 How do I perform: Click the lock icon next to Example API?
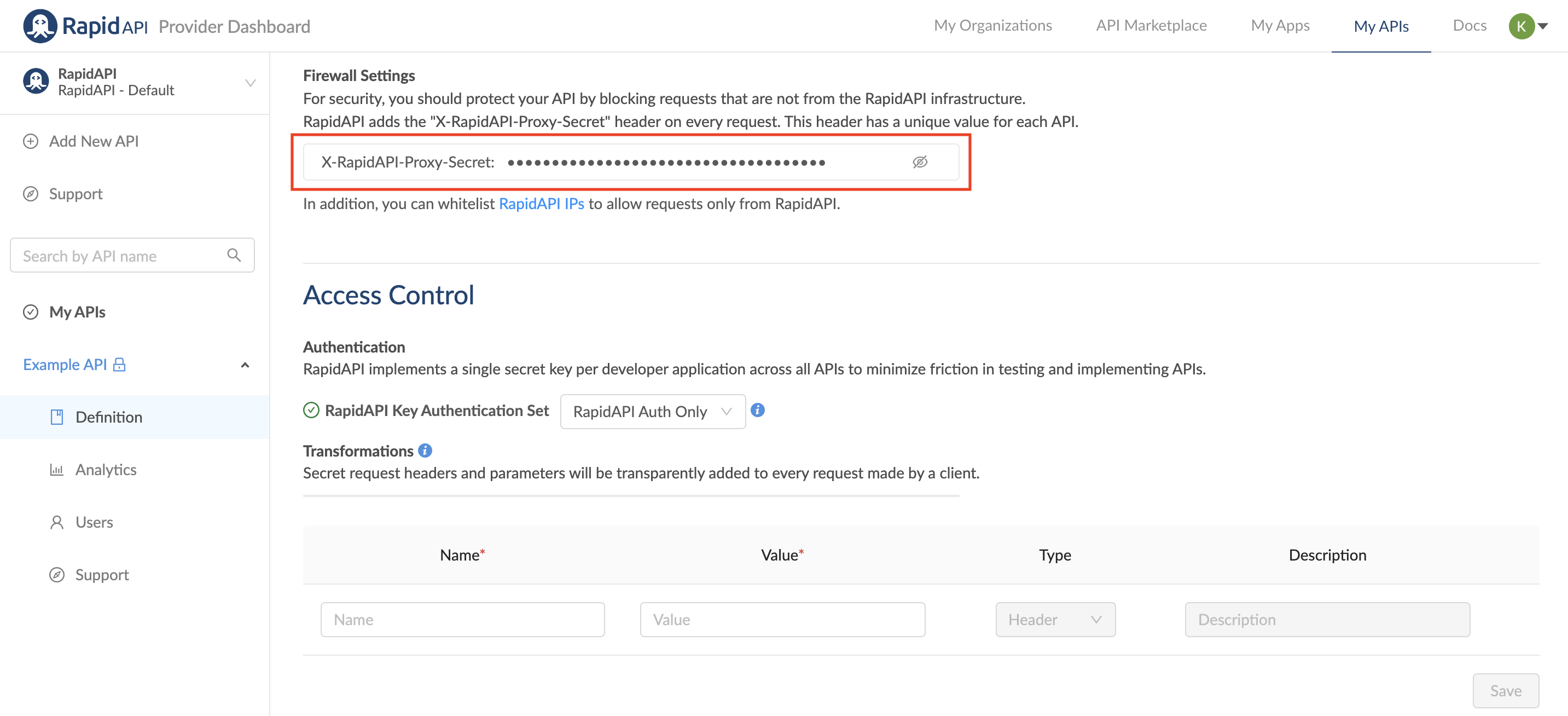click(119, 365)
